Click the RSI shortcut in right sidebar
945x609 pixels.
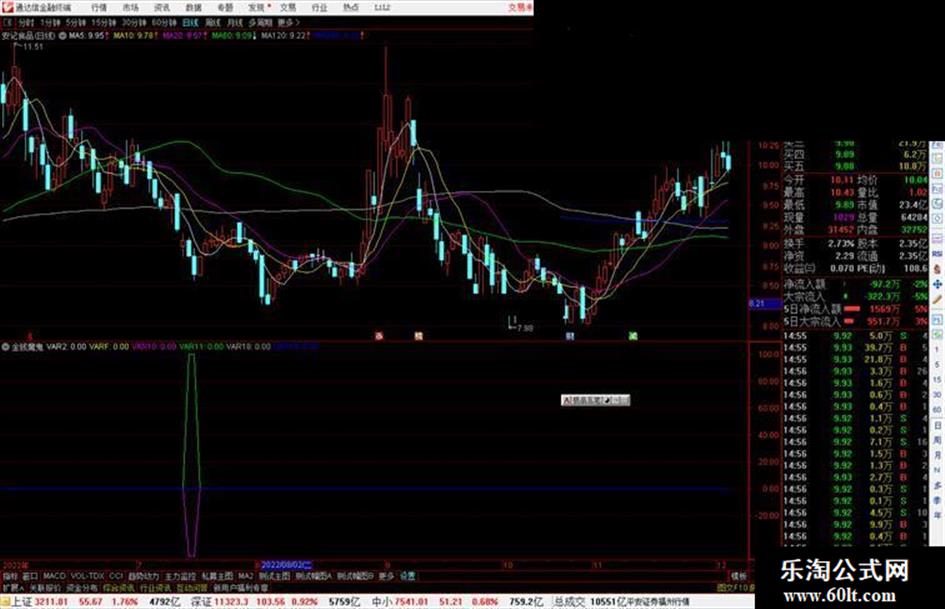pyautogui.click(x=937, y=253)
